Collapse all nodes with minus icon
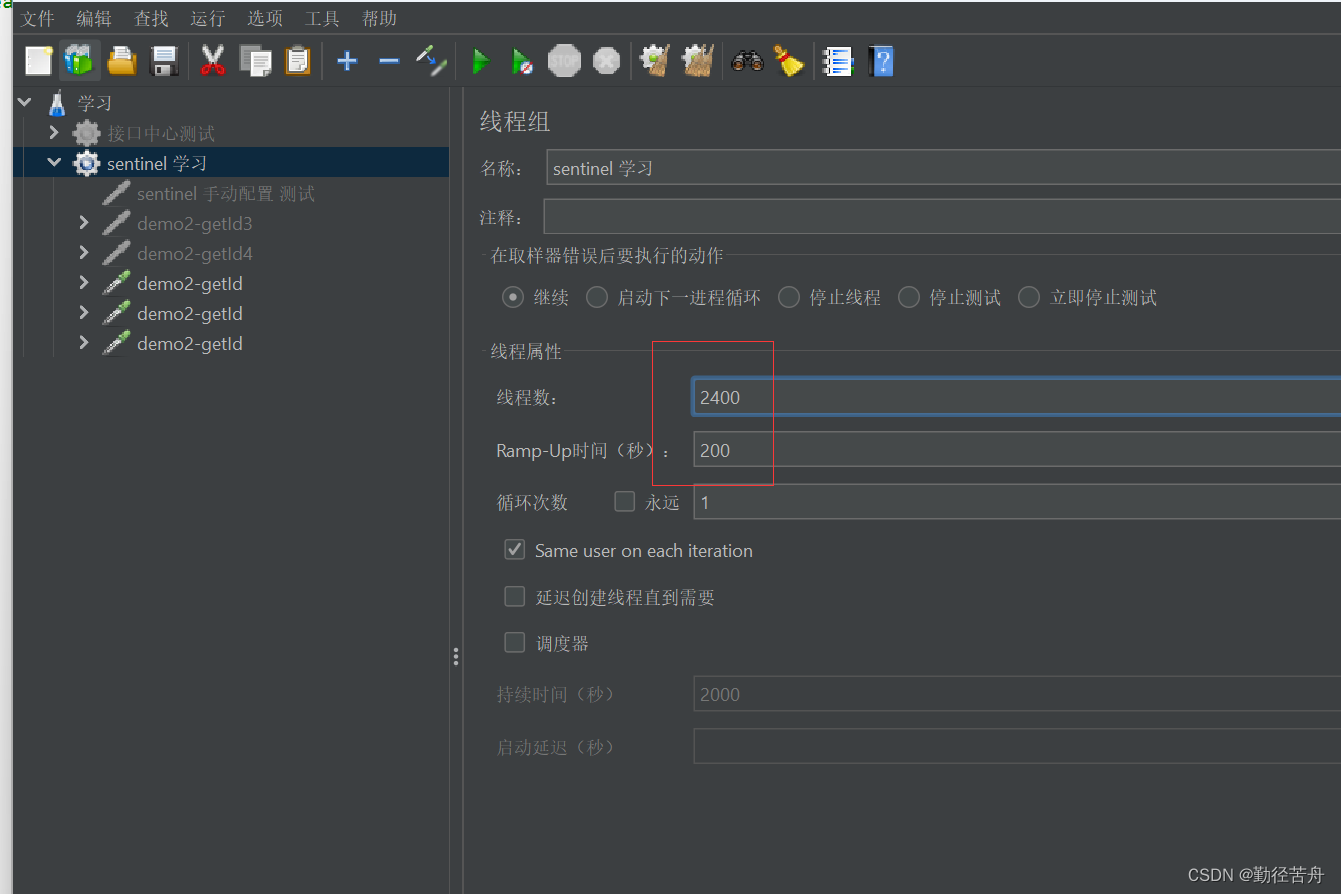 pyautogui.click(x=389, y=61)
